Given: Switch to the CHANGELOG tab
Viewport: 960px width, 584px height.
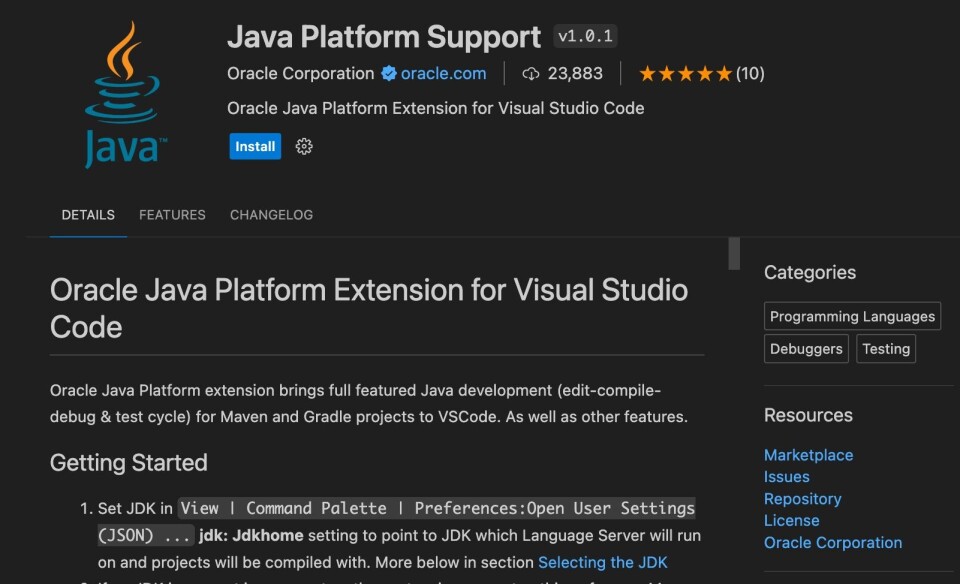Looking at the screenshot, I should (271, 215).
